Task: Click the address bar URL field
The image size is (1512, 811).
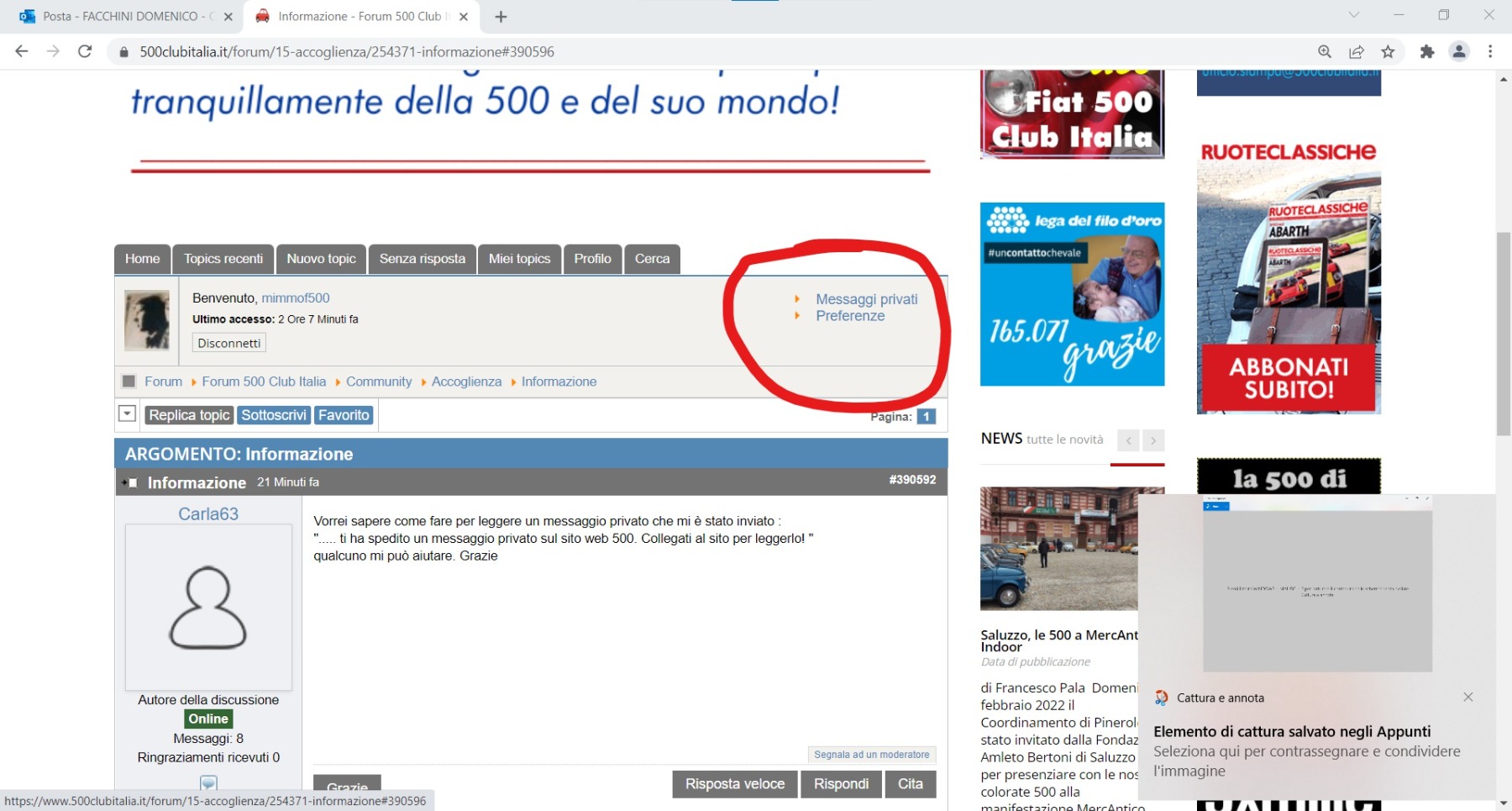Action: coord(714,51)
